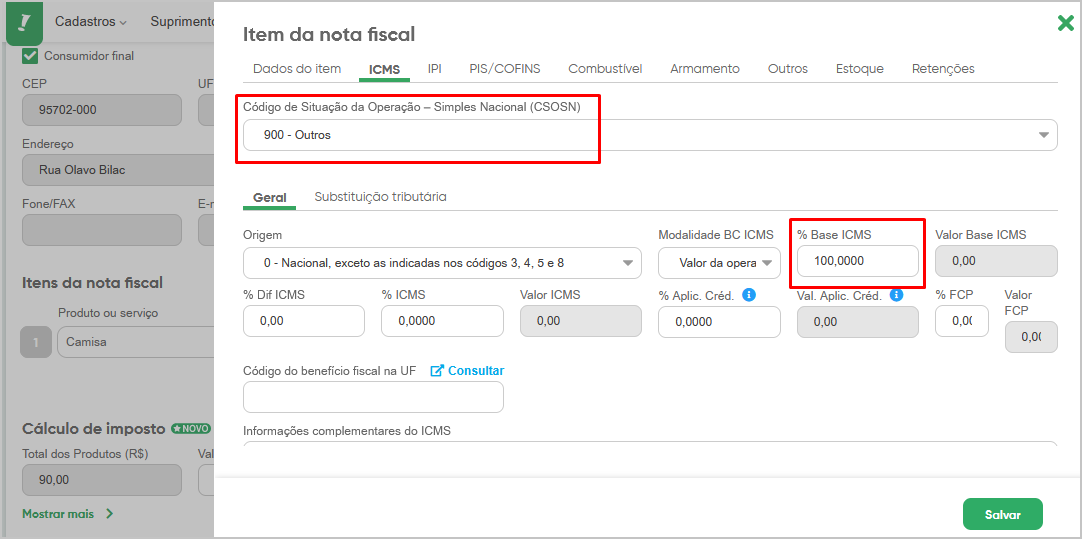Open the Retenções tab
Image resolution: width=1082 pixels, height=539 pixels.
(x=943, y=69)
